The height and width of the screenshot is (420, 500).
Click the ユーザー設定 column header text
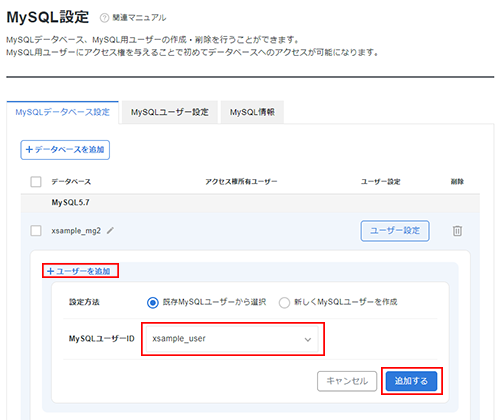pyautogui.click(x=381, y=182)
